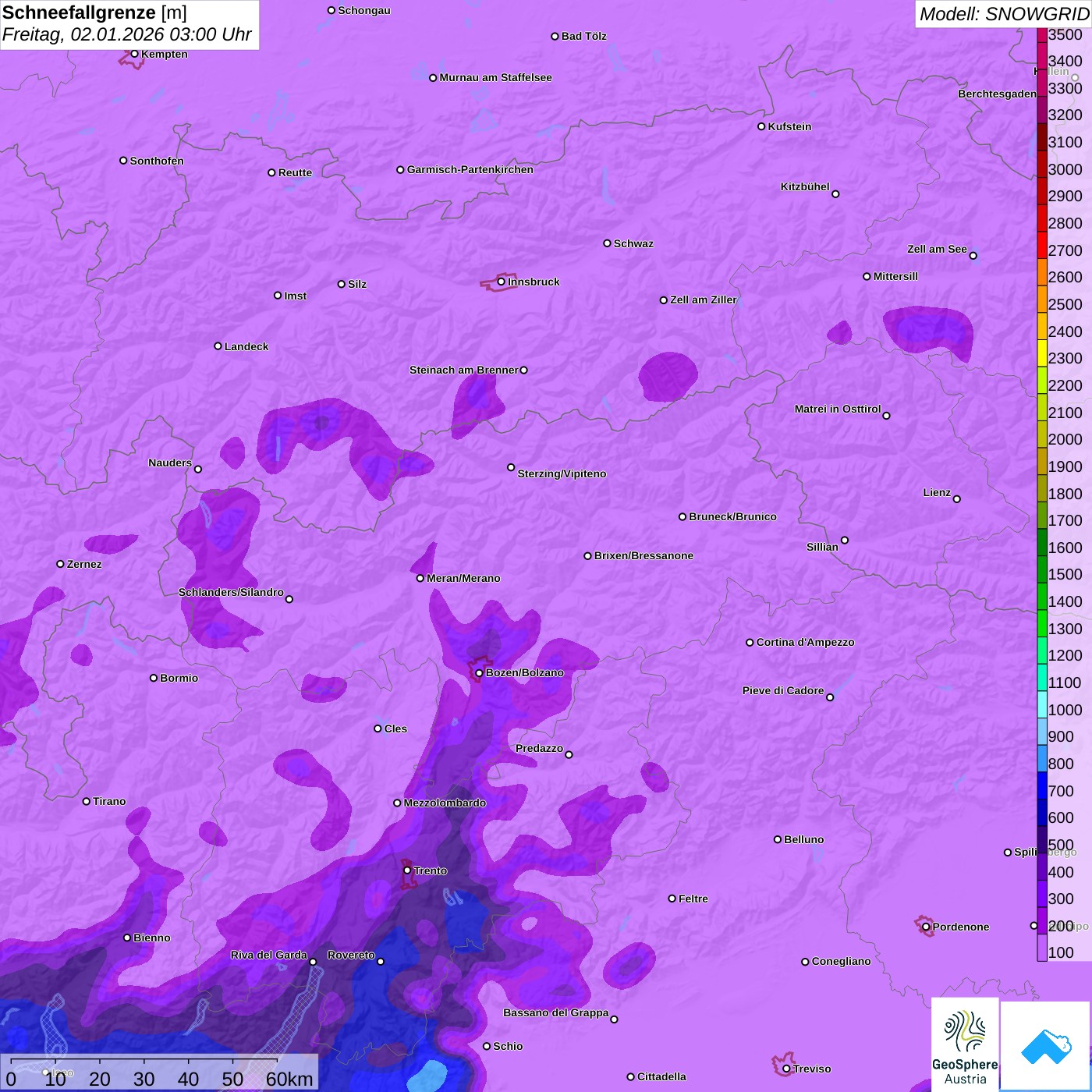Click the Sonthofen label

(x=157, y=161)
